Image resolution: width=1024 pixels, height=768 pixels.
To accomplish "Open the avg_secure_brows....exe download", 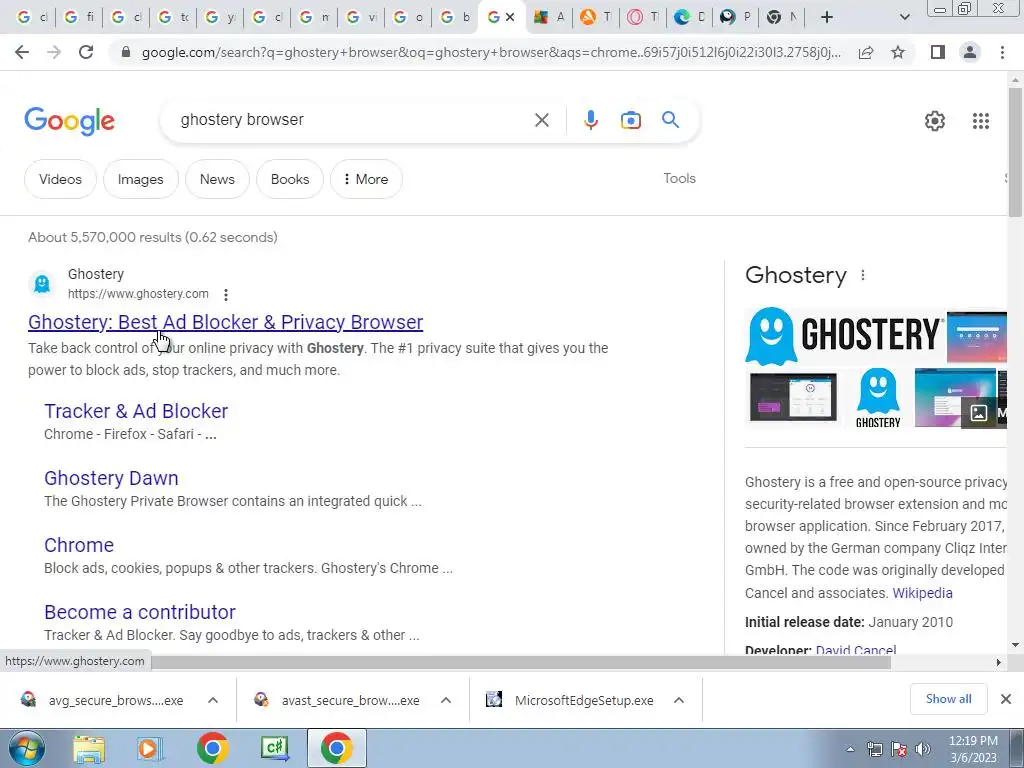I will coord(104,700).
